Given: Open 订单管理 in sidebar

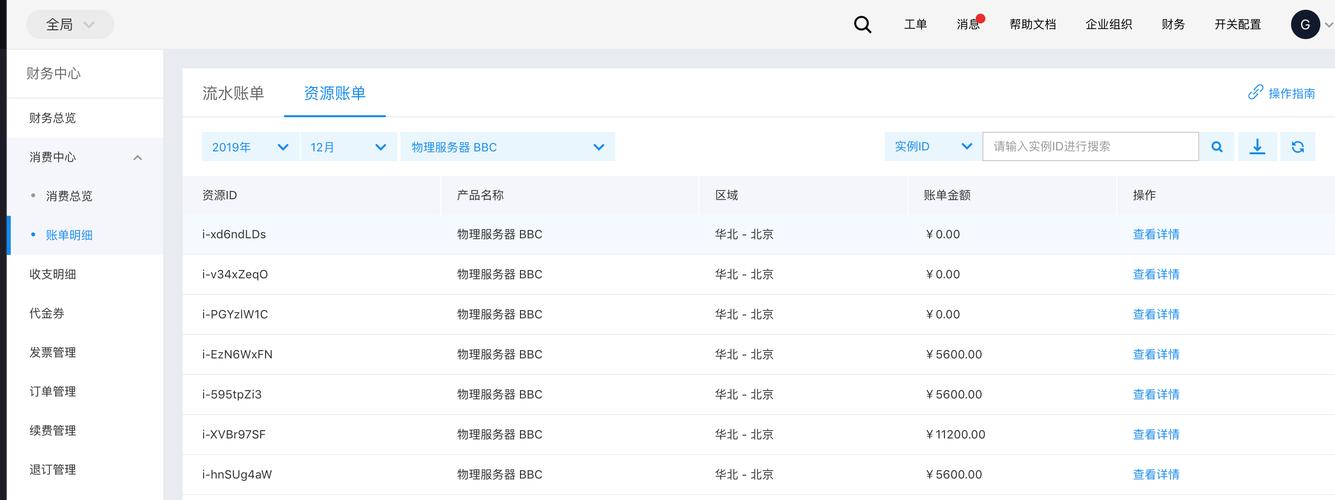Looking at the screenshot, I should (x=53, y=391).
